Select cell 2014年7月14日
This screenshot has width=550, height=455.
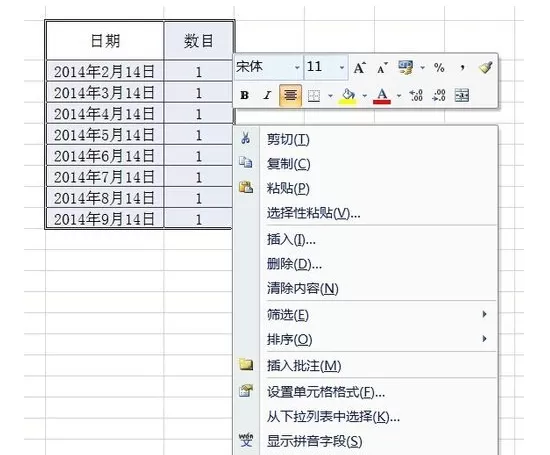tap(105, 176)
